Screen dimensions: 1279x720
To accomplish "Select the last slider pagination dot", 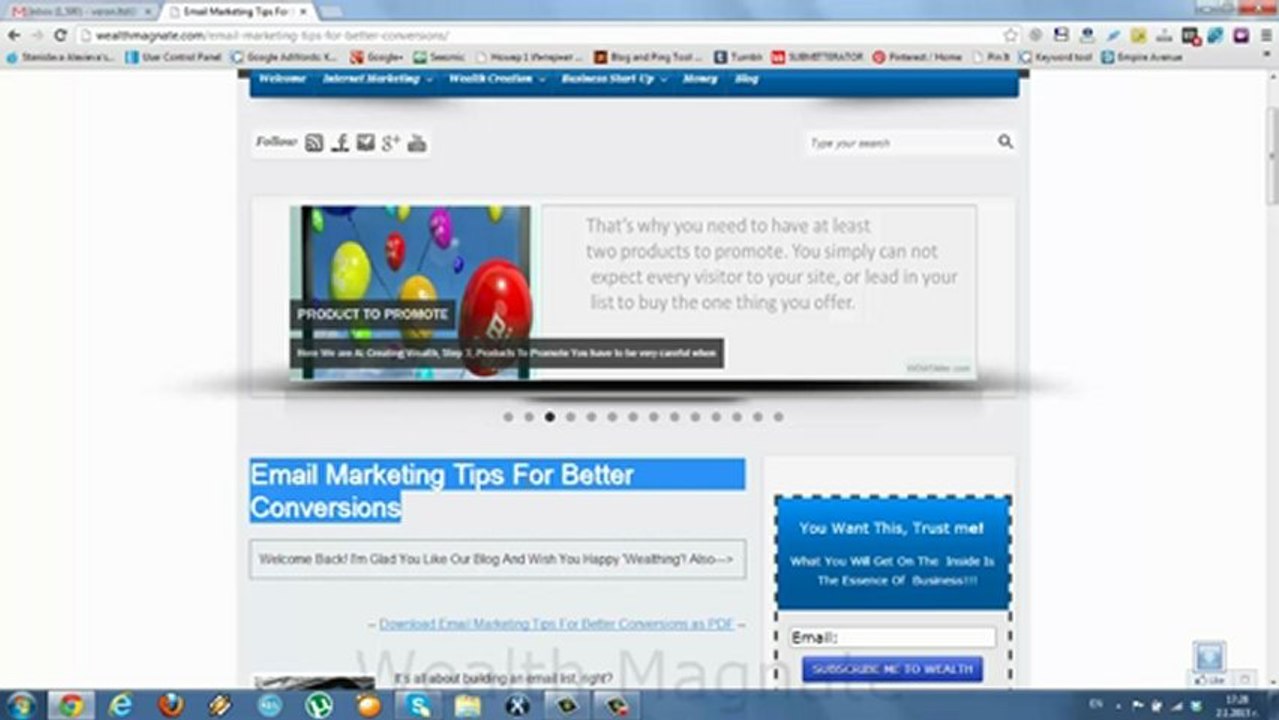I will [778, 417].
